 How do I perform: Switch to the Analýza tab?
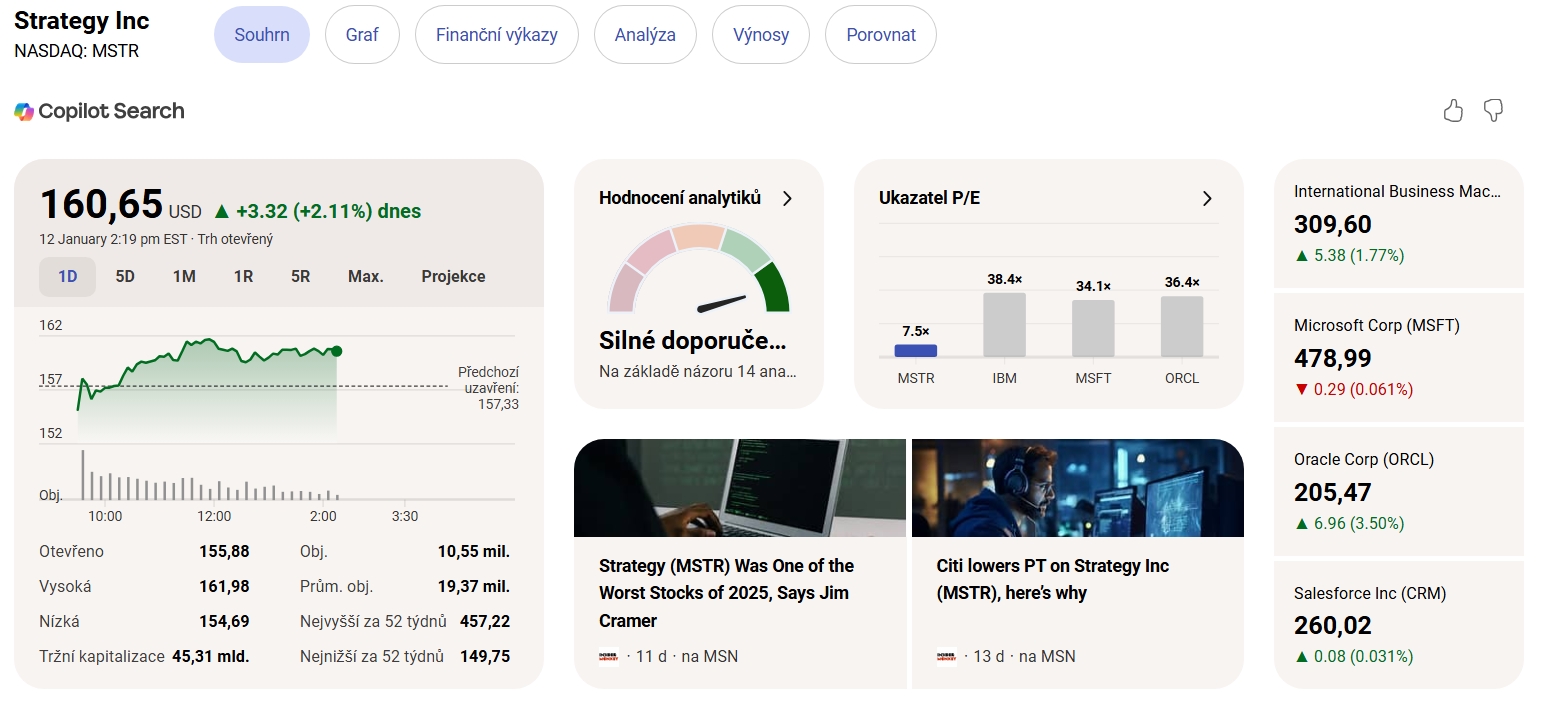[645, 34]
